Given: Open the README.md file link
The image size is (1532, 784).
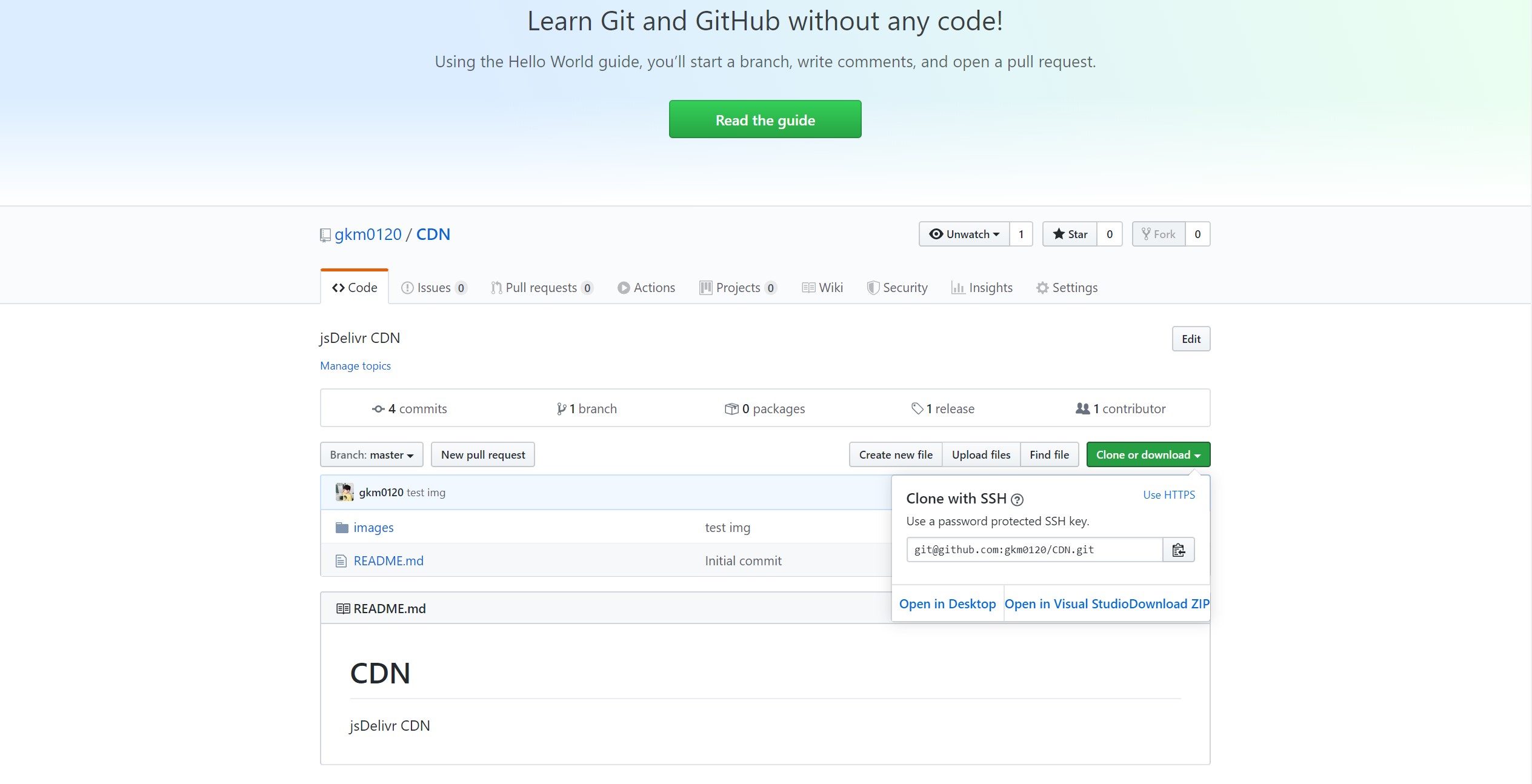Looking at the screenshot, I should click(388, 560).
